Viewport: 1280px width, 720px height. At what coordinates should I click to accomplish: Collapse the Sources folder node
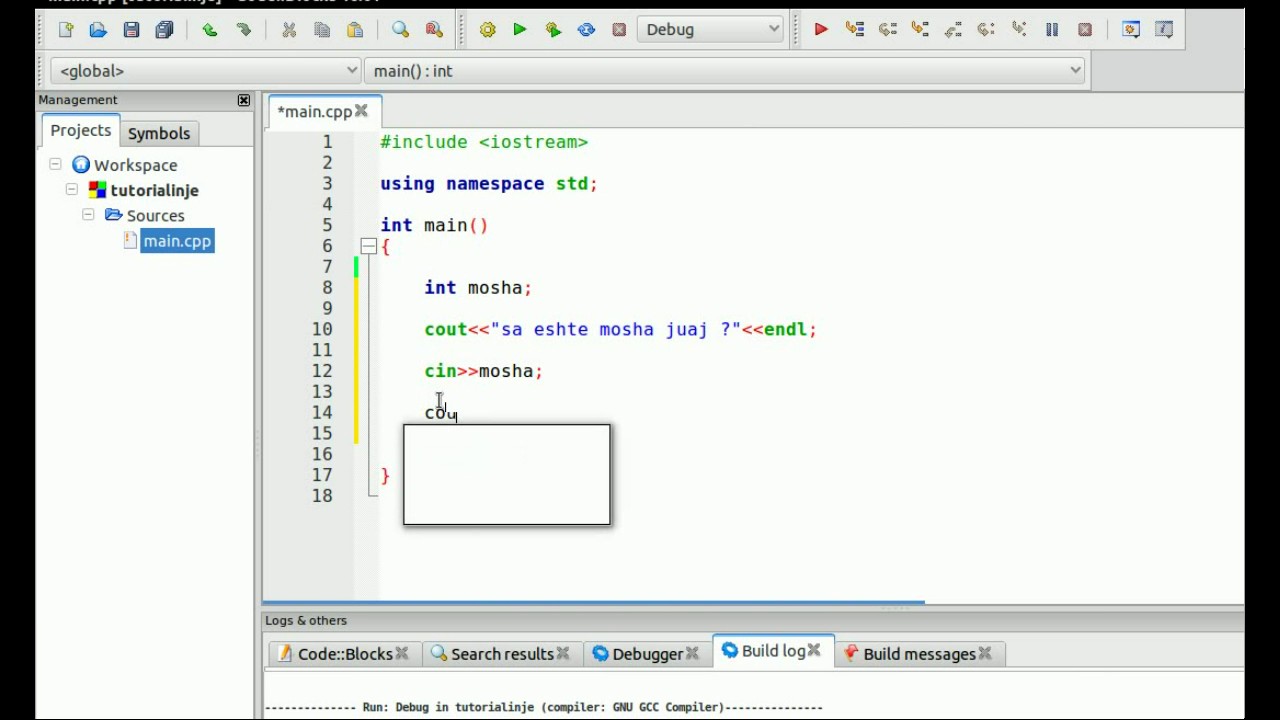[88, 214]
